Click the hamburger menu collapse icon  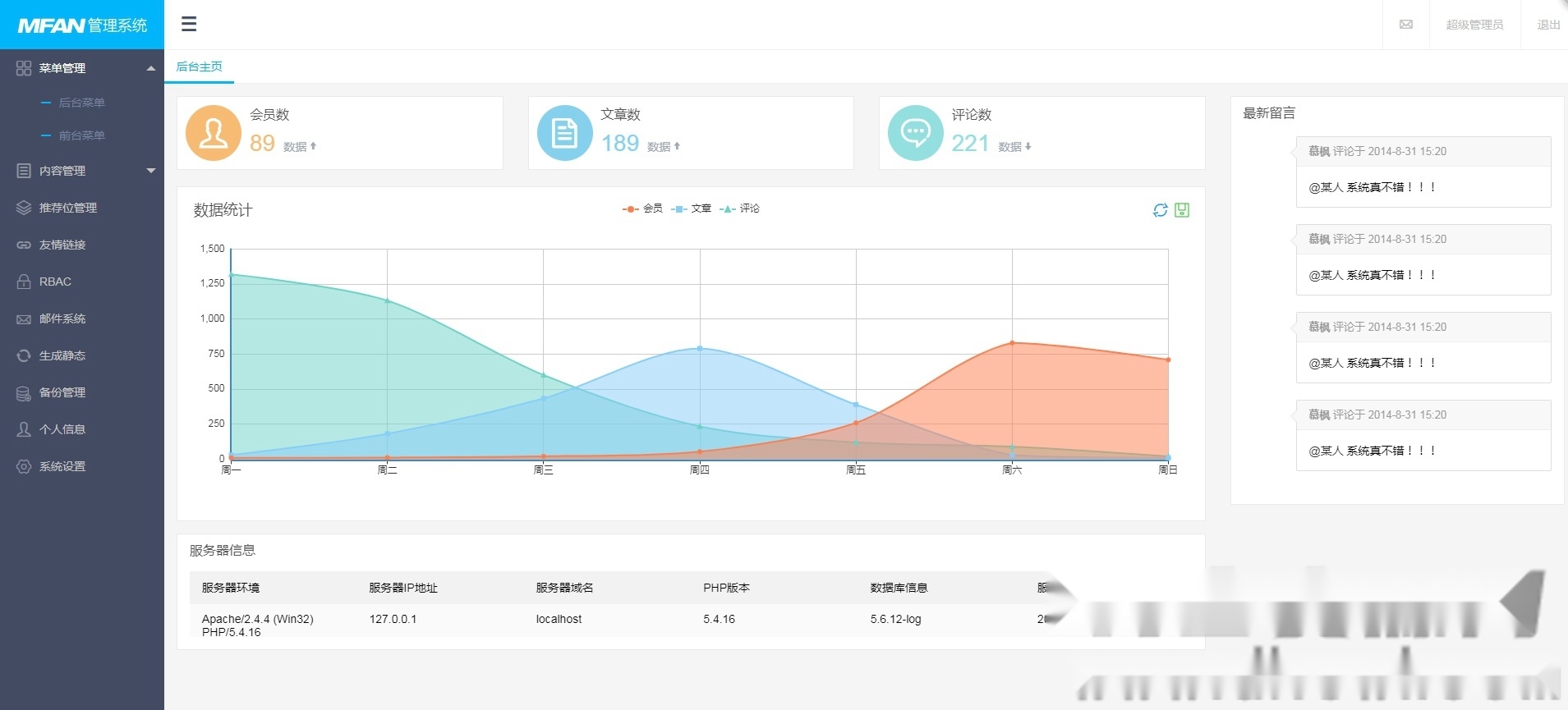point(189,24)
